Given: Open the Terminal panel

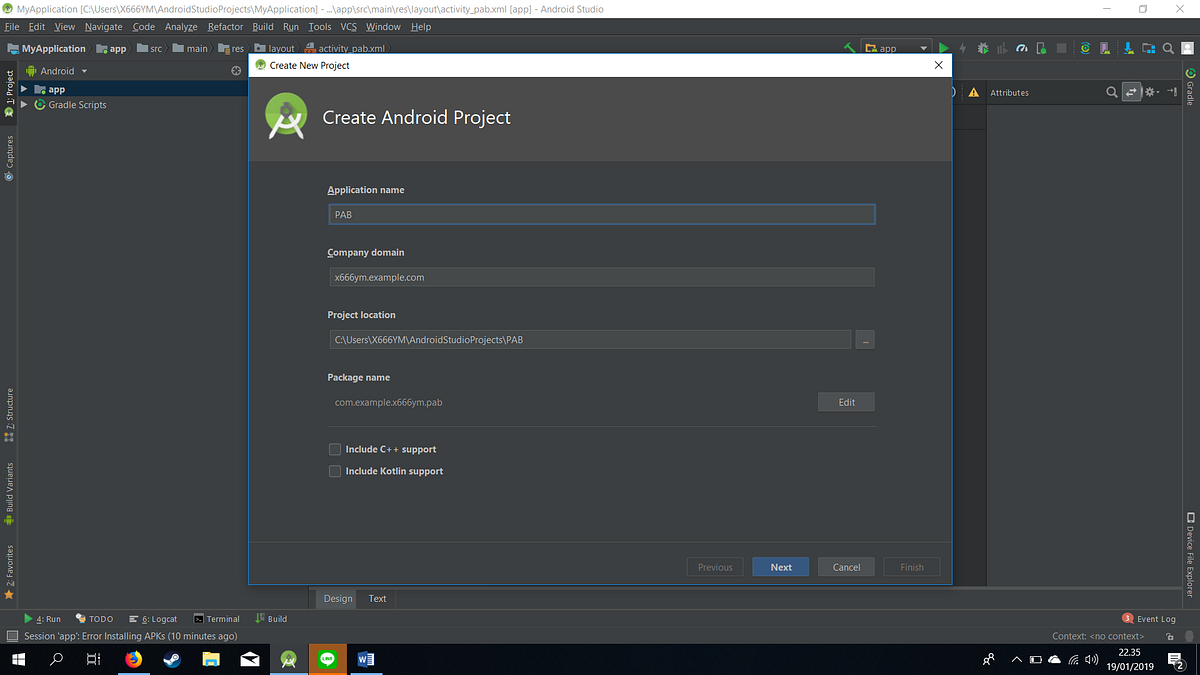Looking at the screenshot, I should coord(217,618).
